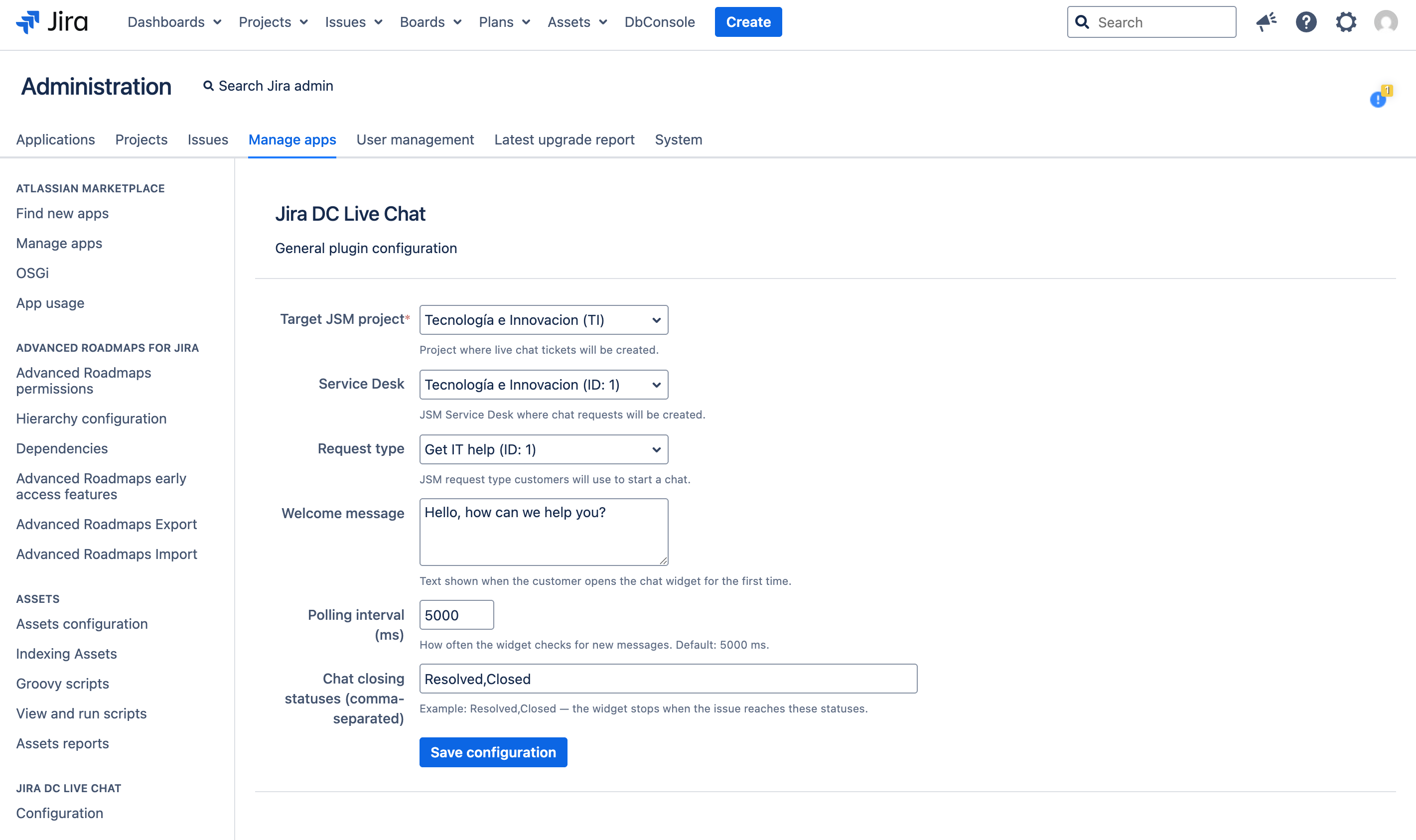Click Save configuration
Image resolution: width=1416 pixels, height=840 pixels.
pos(493,752)
